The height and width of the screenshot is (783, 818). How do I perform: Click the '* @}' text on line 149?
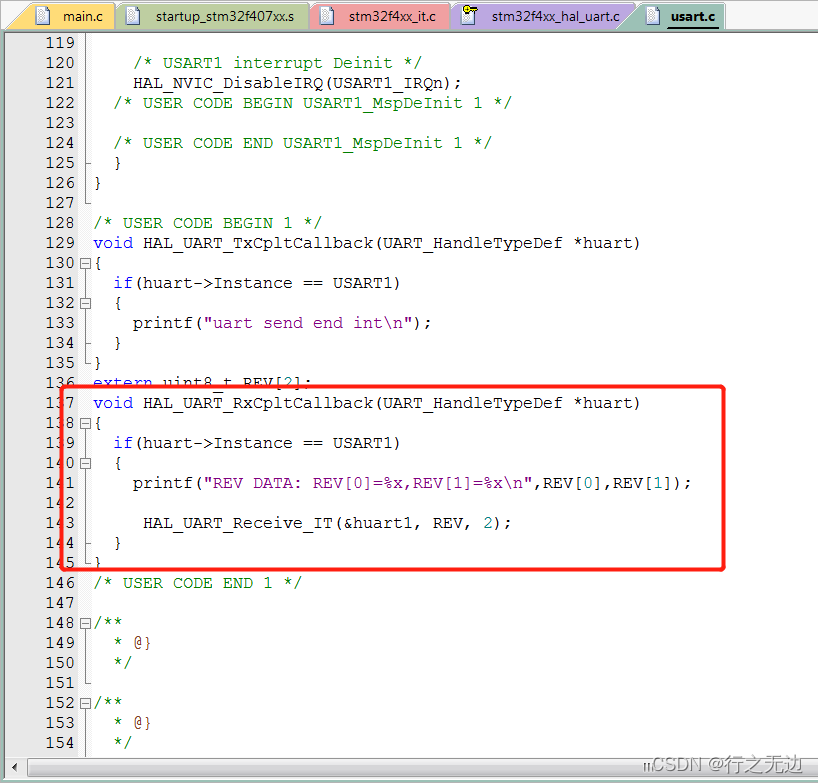[133, 643]
